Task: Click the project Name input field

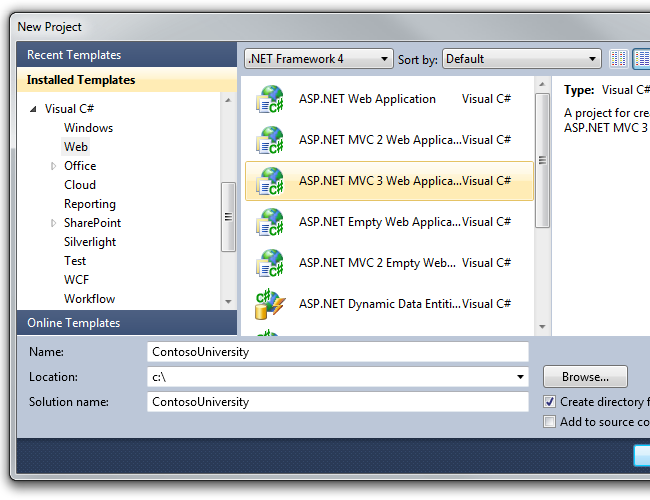Action: coord(338,352)
